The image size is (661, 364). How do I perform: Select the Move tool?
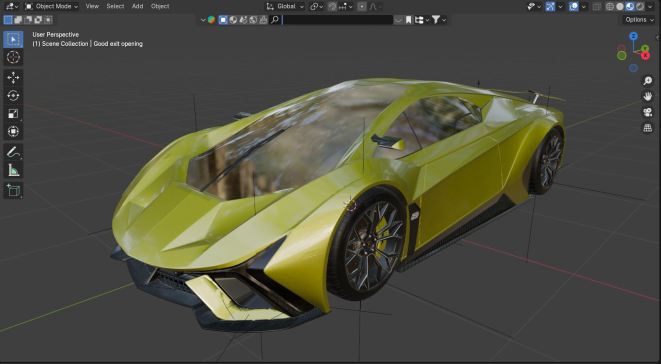point(13,78)
